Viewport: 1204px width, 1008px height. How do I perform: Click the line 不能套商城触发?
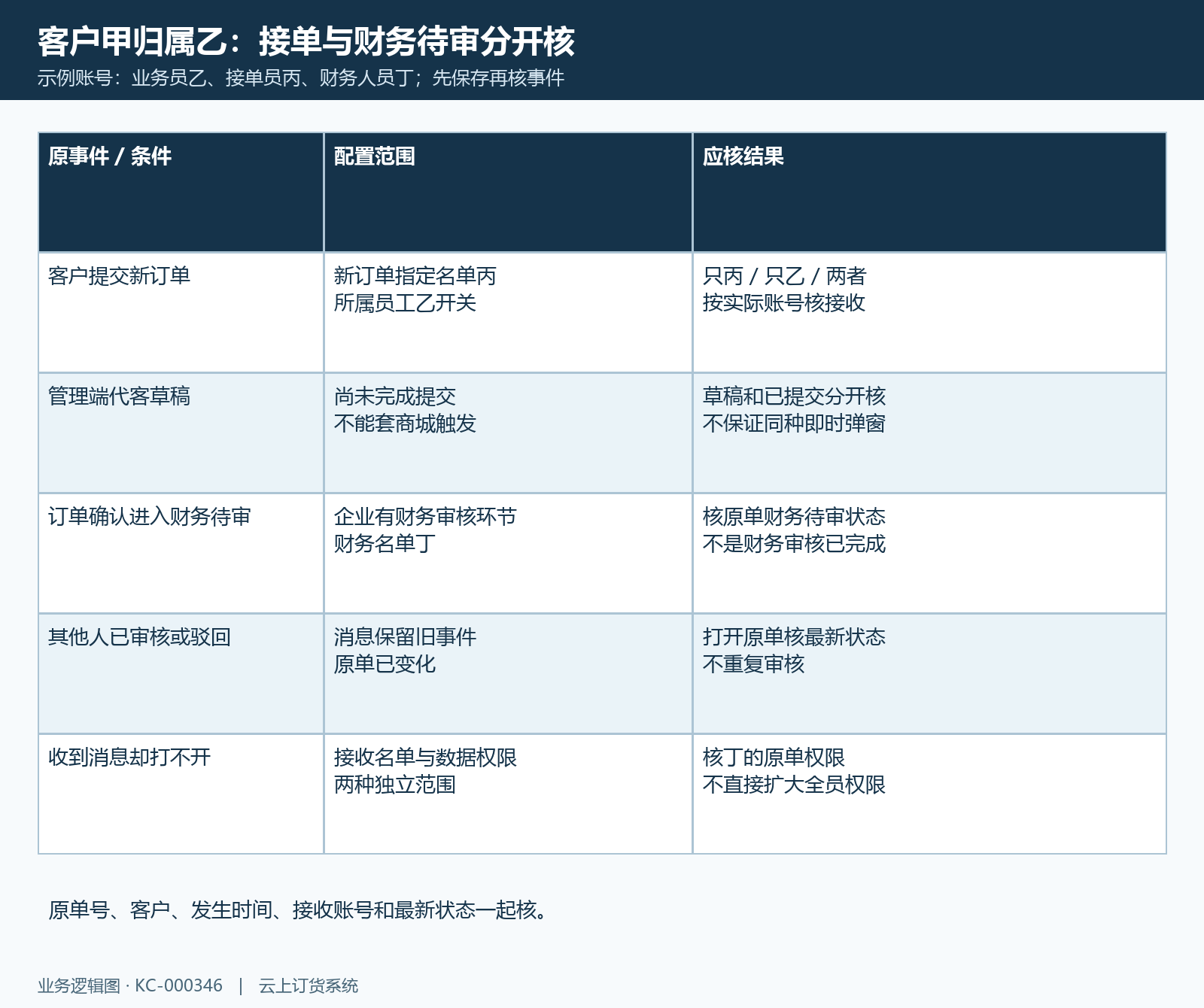[406, 424]
